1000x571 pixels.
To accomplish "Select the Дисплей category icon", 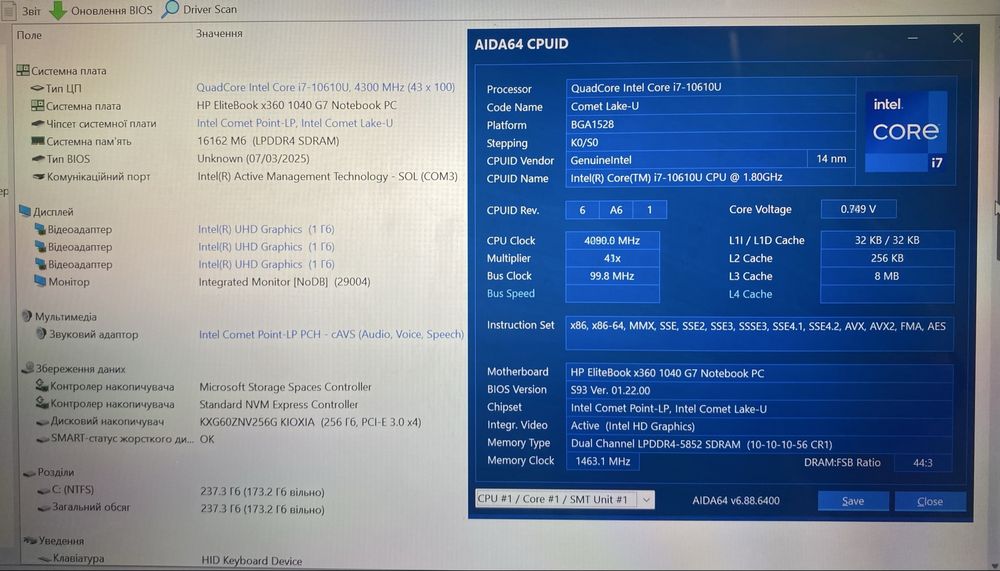I will pos(25,211).
